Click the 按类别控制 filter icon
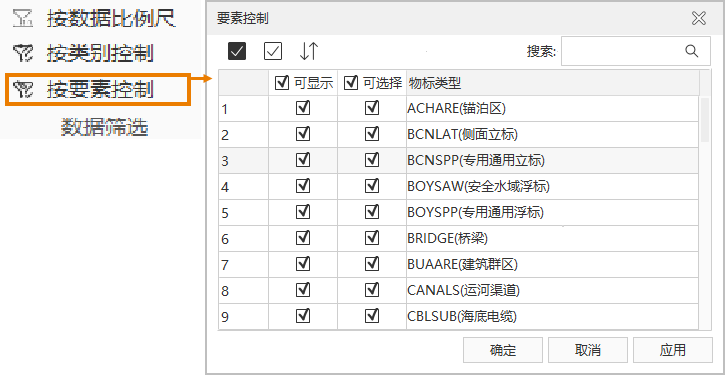Screen dimensions: 725x375 [22, 54]
